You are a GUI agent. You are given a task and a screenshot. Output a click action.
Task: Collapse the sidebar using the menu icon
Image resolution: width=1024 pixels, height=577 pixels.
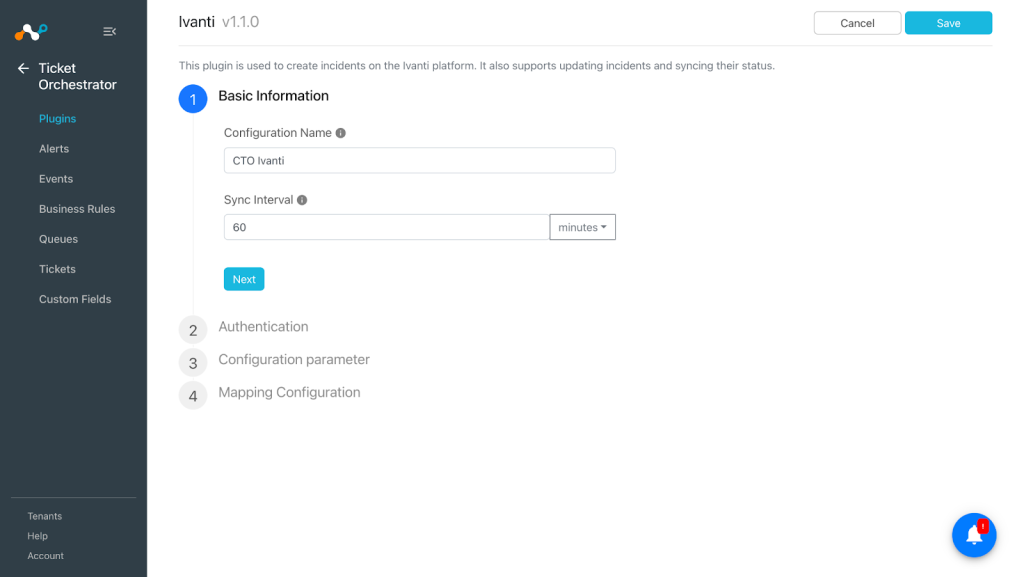[110, 31]
